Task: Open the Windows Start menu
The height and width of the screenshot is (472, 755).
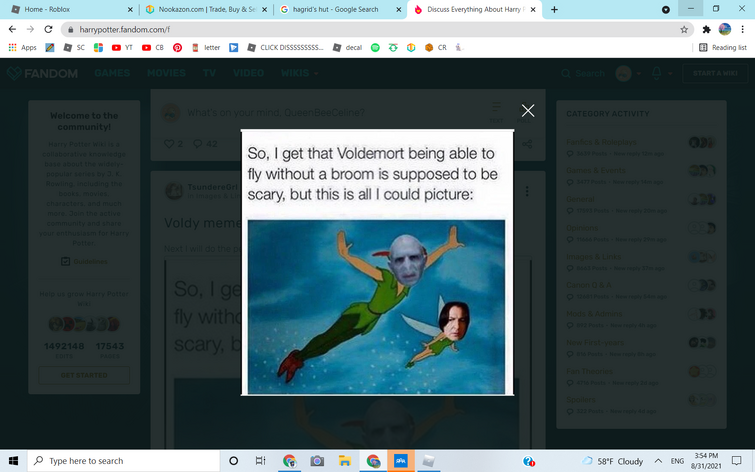Action: (x=13, y=461)
